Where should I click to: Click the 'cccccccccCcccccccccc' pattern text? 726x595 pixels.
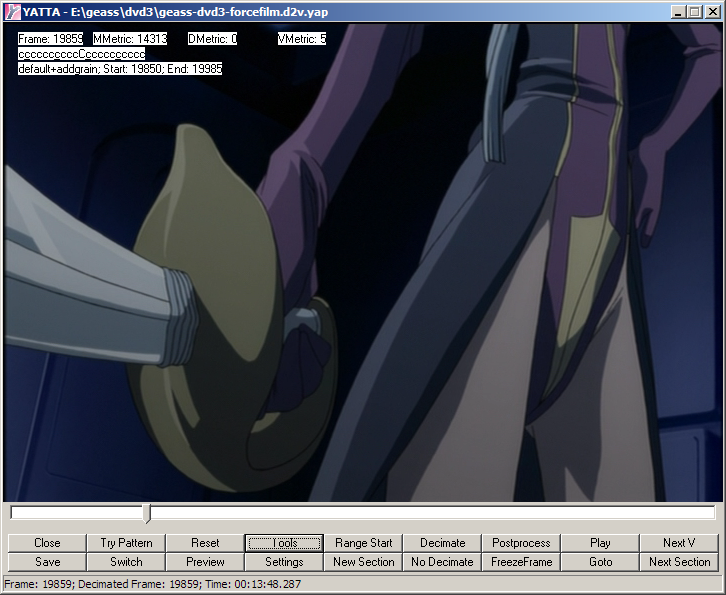click(x=81, y=54)
